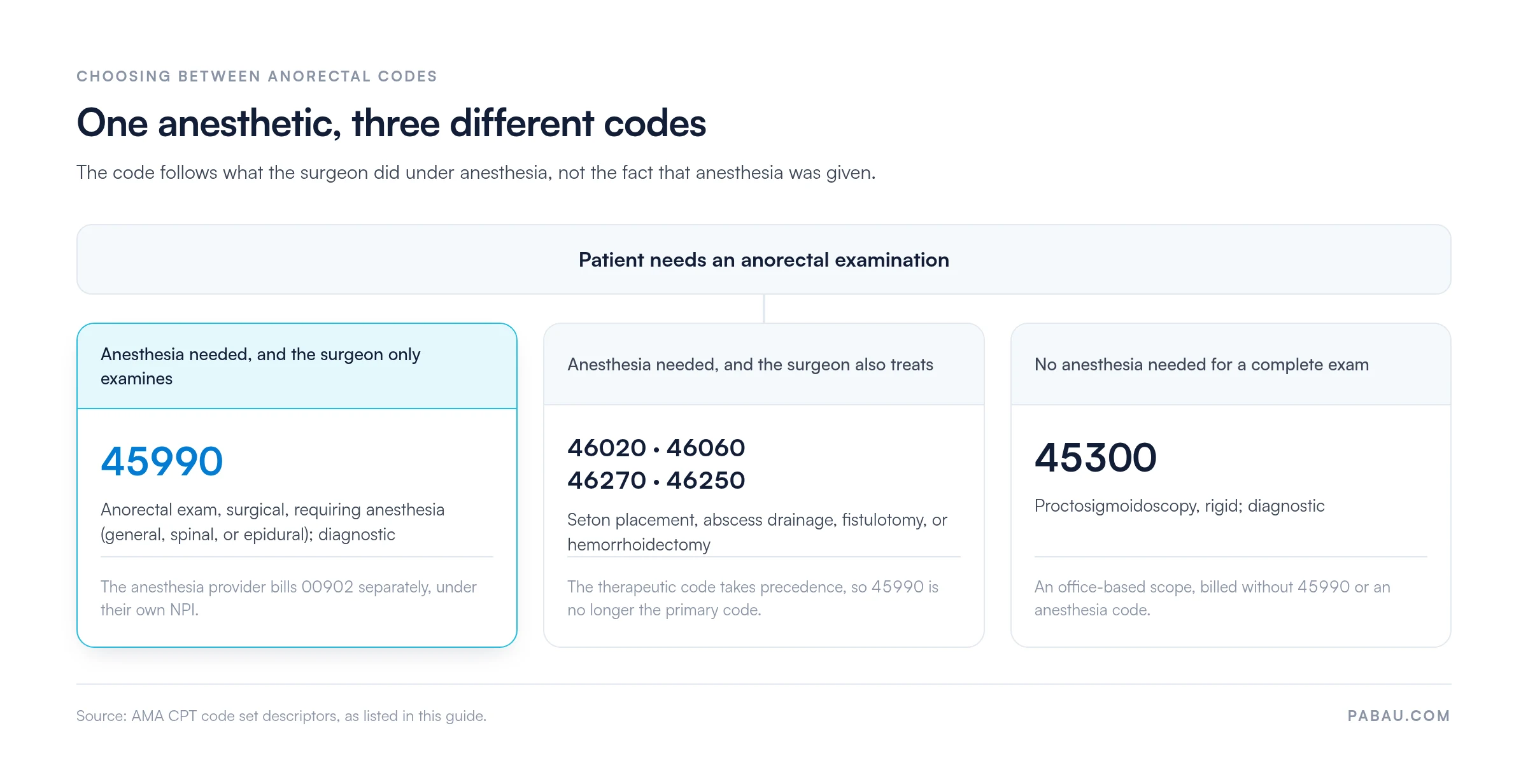Screen dimensions: 1528x784
Task: Select the 'Patient needs an anorectal examination' box
Action: coord(763,259)
